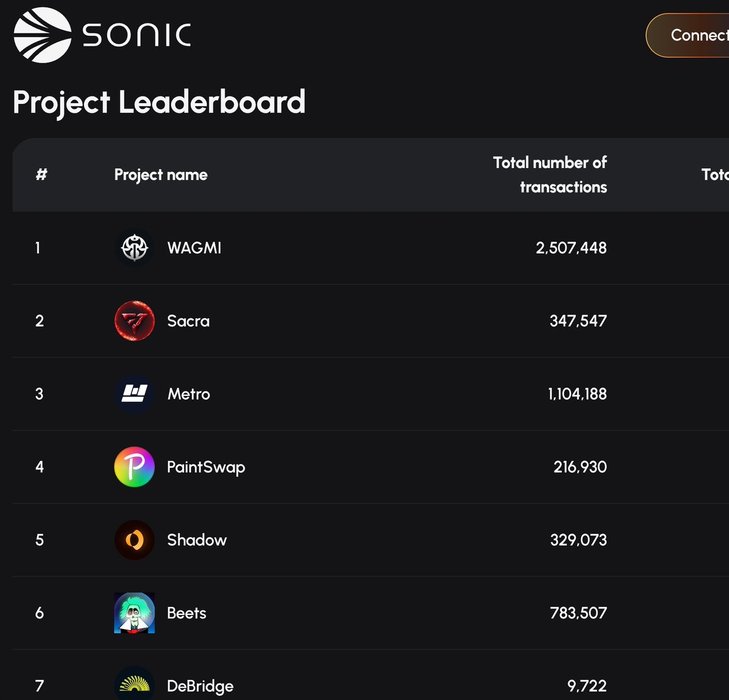This screenshot has height=700, width=729.
Task: Select the 1,104,188 transactions value
Action: coord(577,394)
